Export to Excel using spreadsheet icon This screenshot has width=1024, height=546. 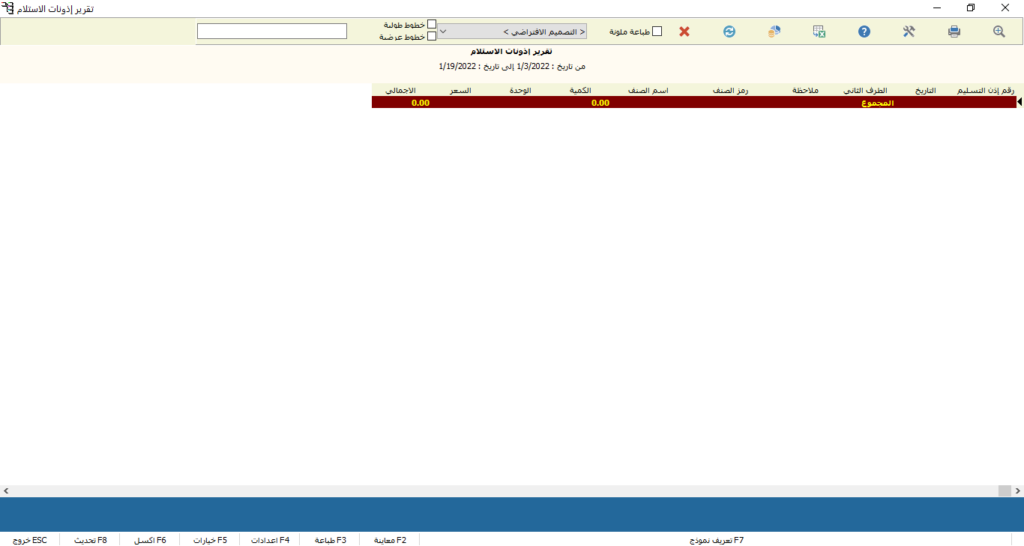(819, 32)
